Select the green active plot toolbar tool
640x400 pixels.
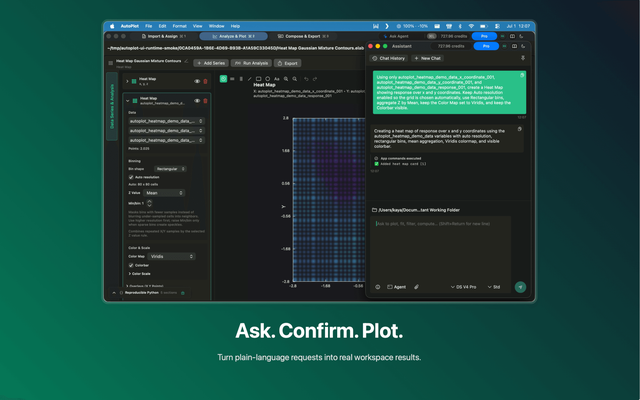[223, 79]
